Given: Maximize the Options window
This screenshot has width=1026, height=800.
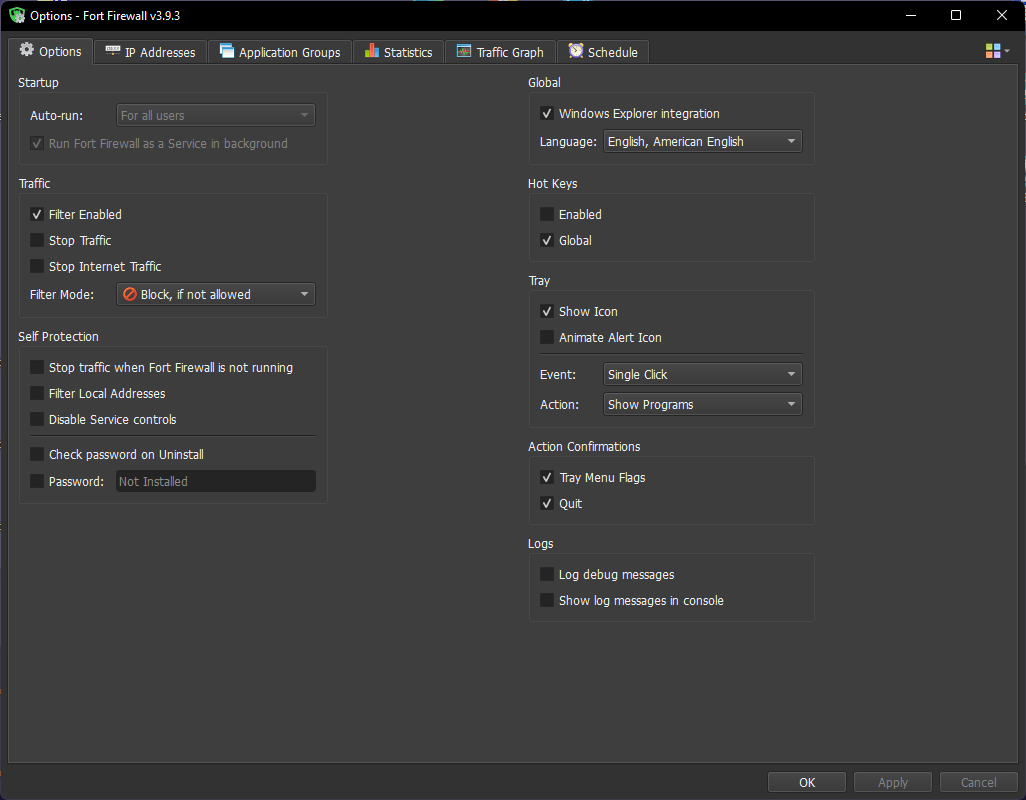Looking at the screenshot, I should click(x=956, y=15).
